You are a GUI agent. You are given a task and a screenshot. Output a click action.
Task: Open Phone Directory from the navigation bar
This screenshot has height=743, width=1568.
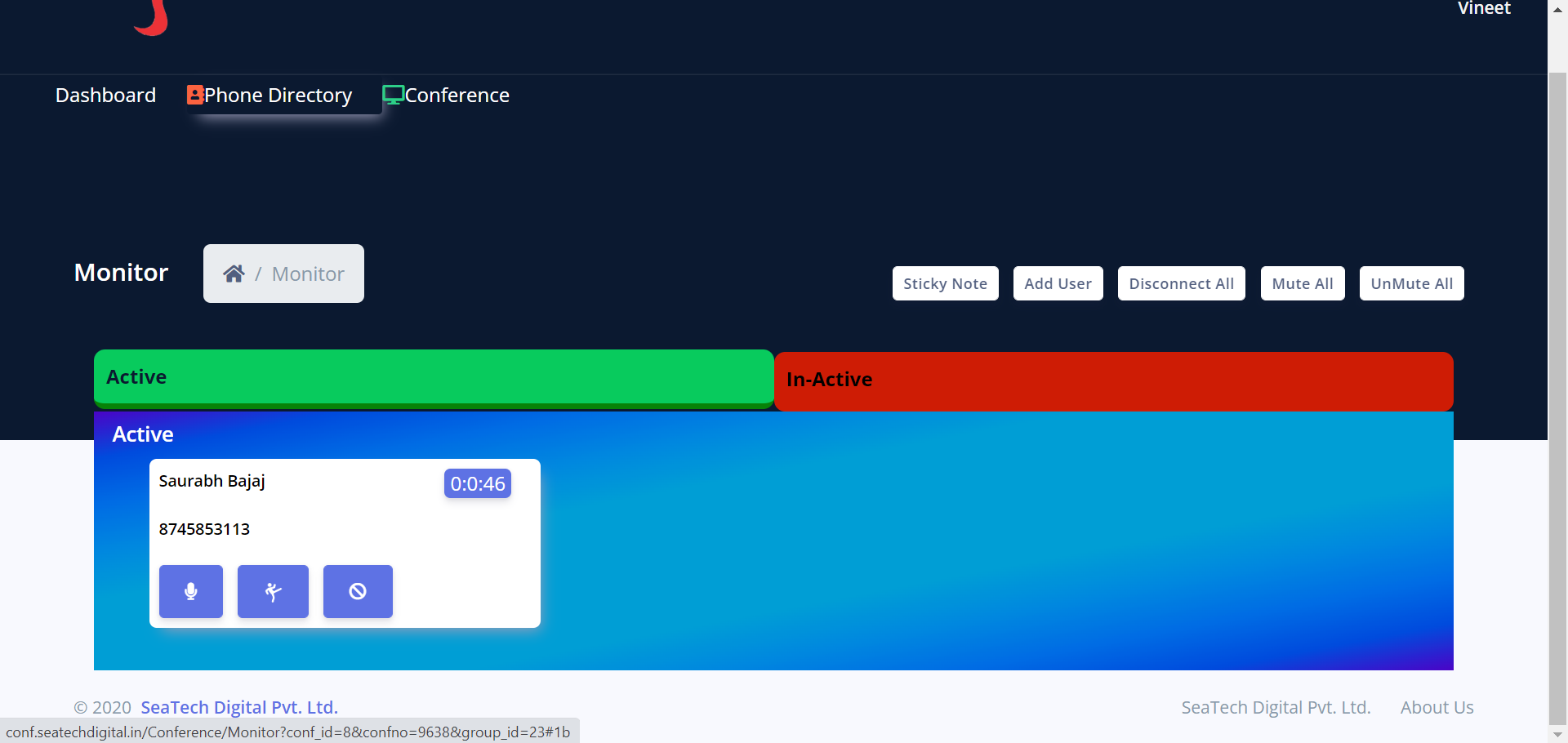click(269, 96)
